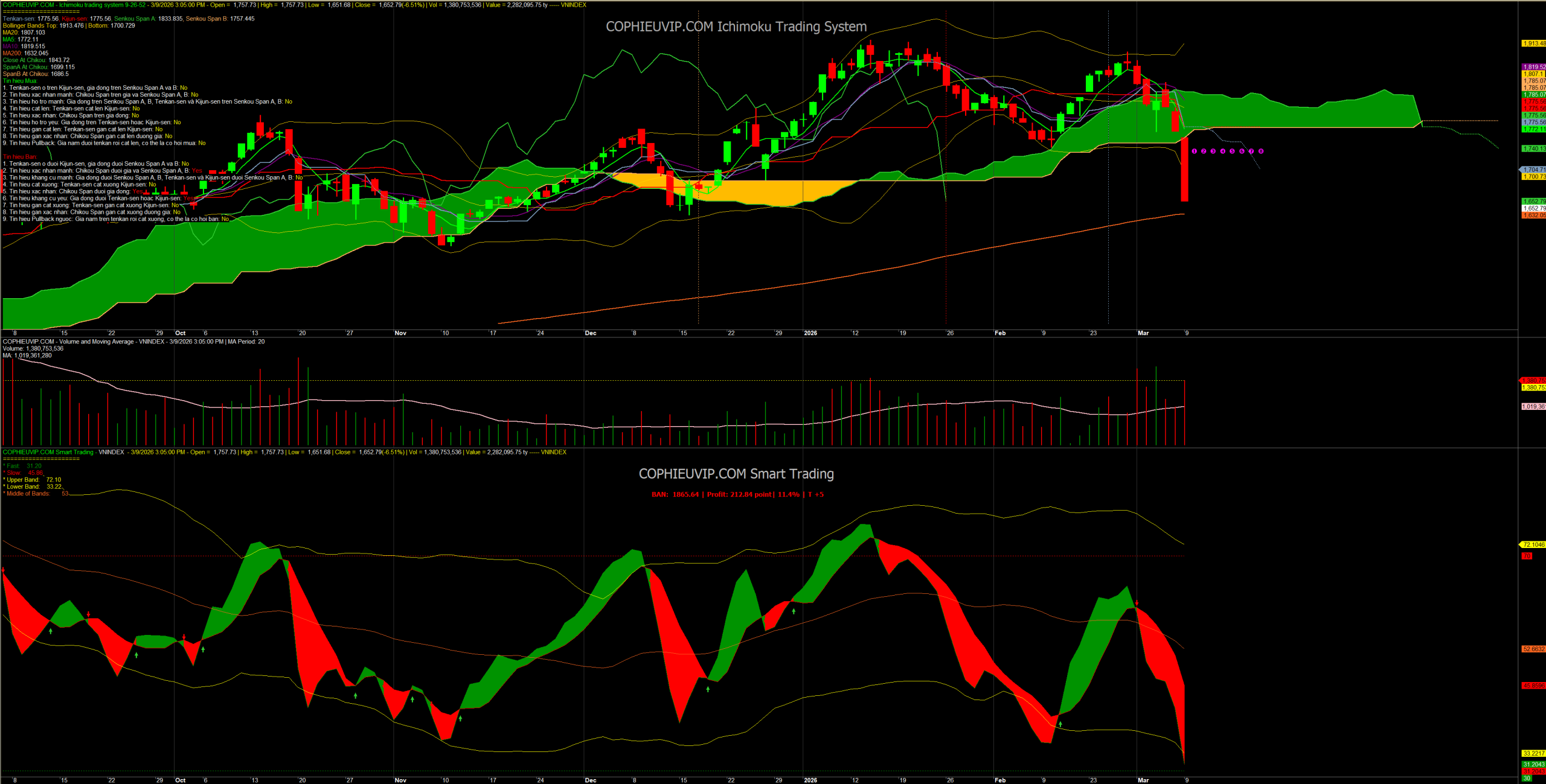Click the pink 1,019,36 volume MA label
Screen dimensions: 1546x784
pyautogui.click(x=1533, y=407)
